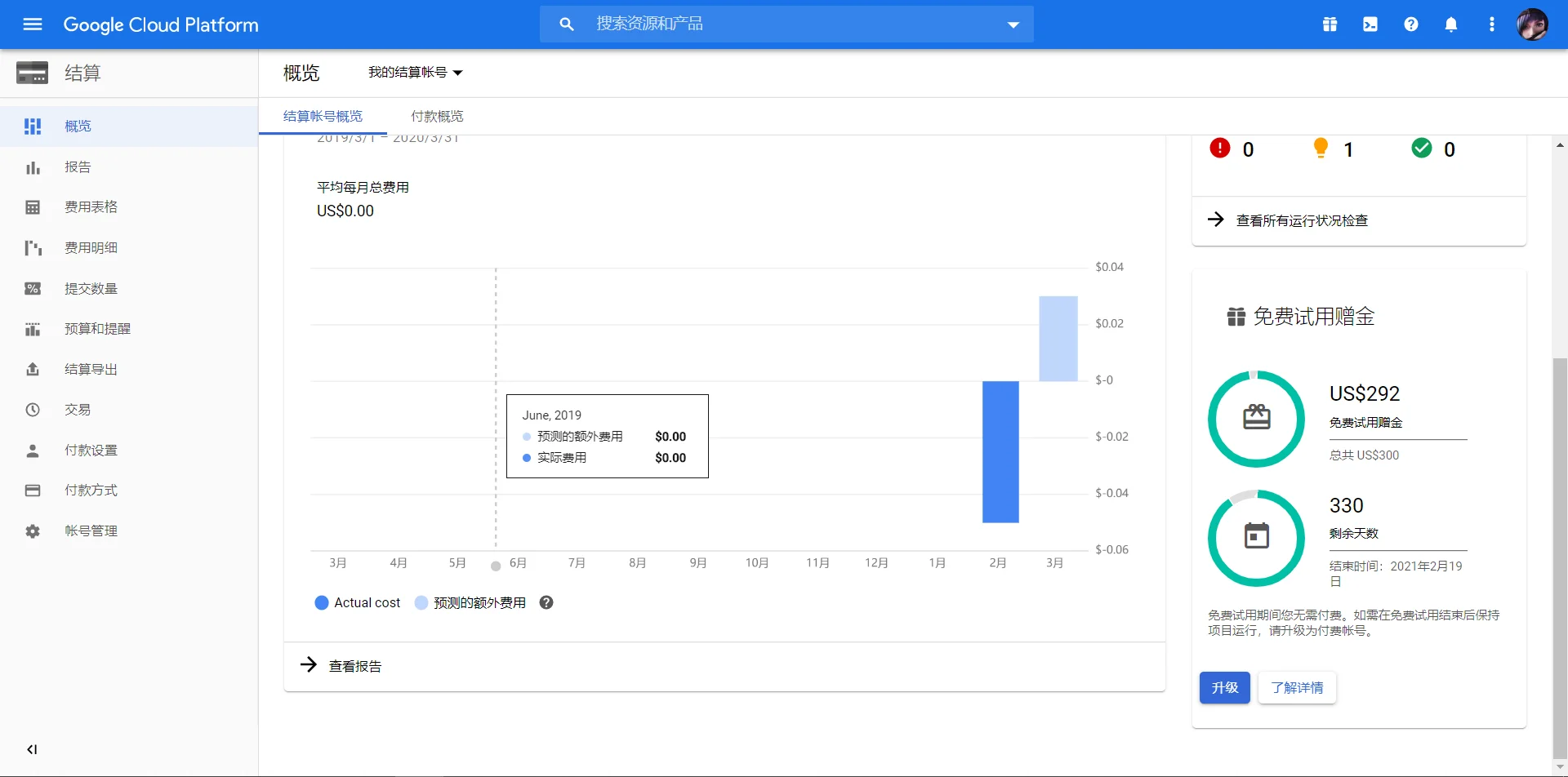Click the light blue March forecast bar

point(1058,338)
